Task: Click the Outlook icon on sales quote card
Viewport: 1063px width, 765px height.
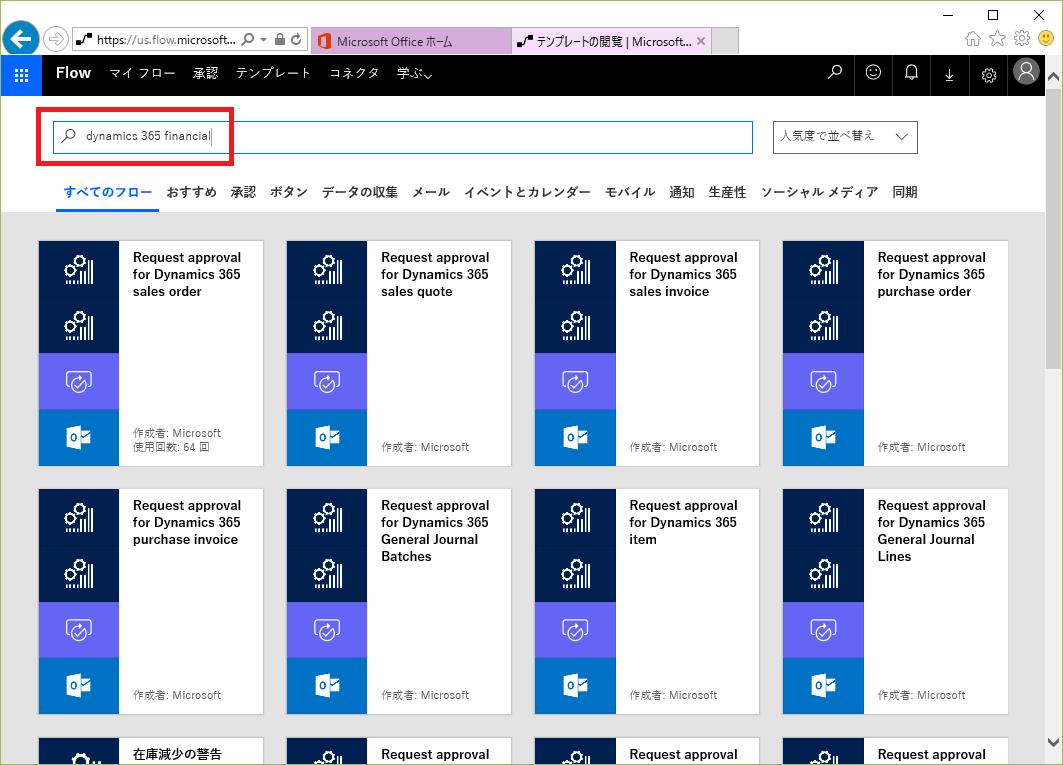Action: click(x=327, y=437)
